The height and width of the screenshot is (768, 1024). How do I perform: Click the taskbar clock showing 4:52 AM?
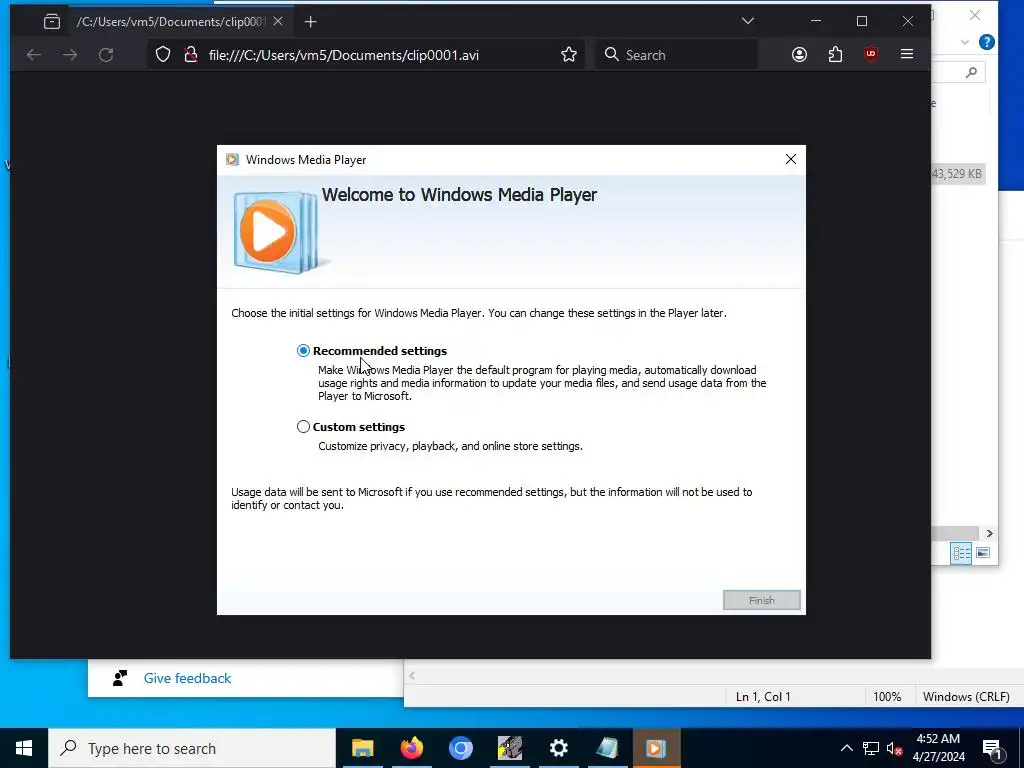point(938,748)
